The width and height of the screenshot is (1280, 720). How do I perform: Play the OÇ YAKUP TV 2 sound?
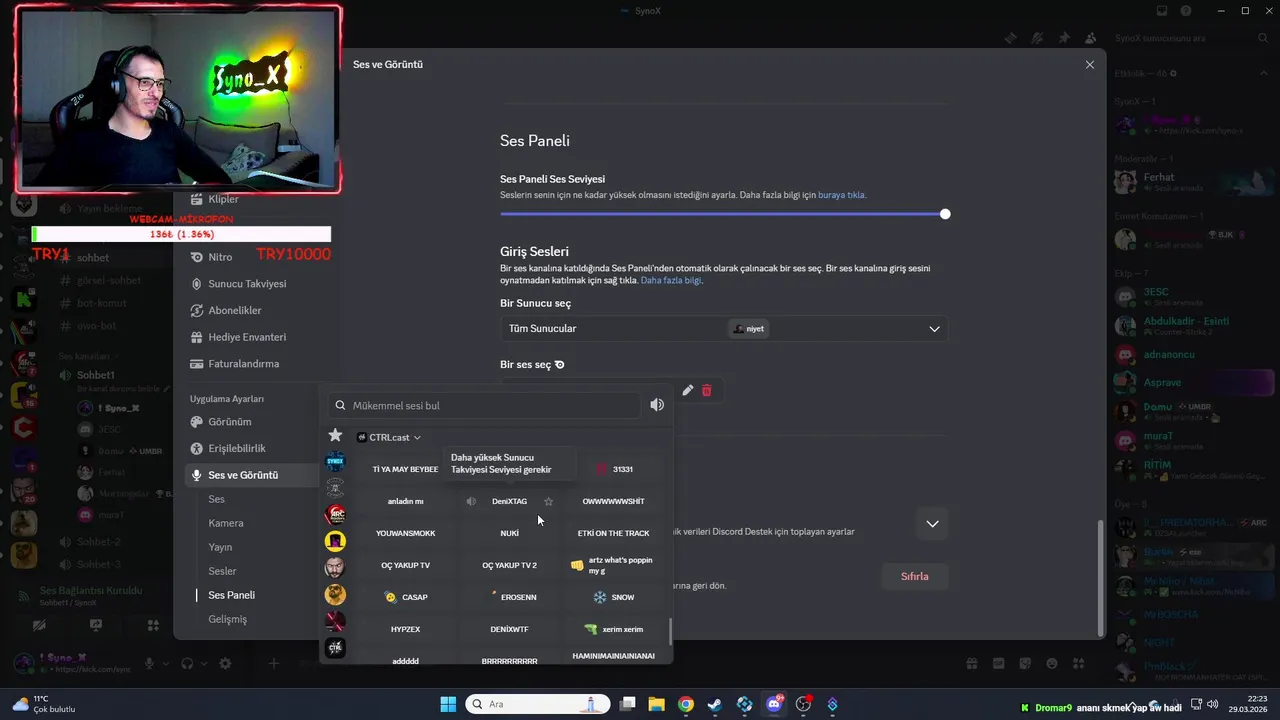click(510, 565)
